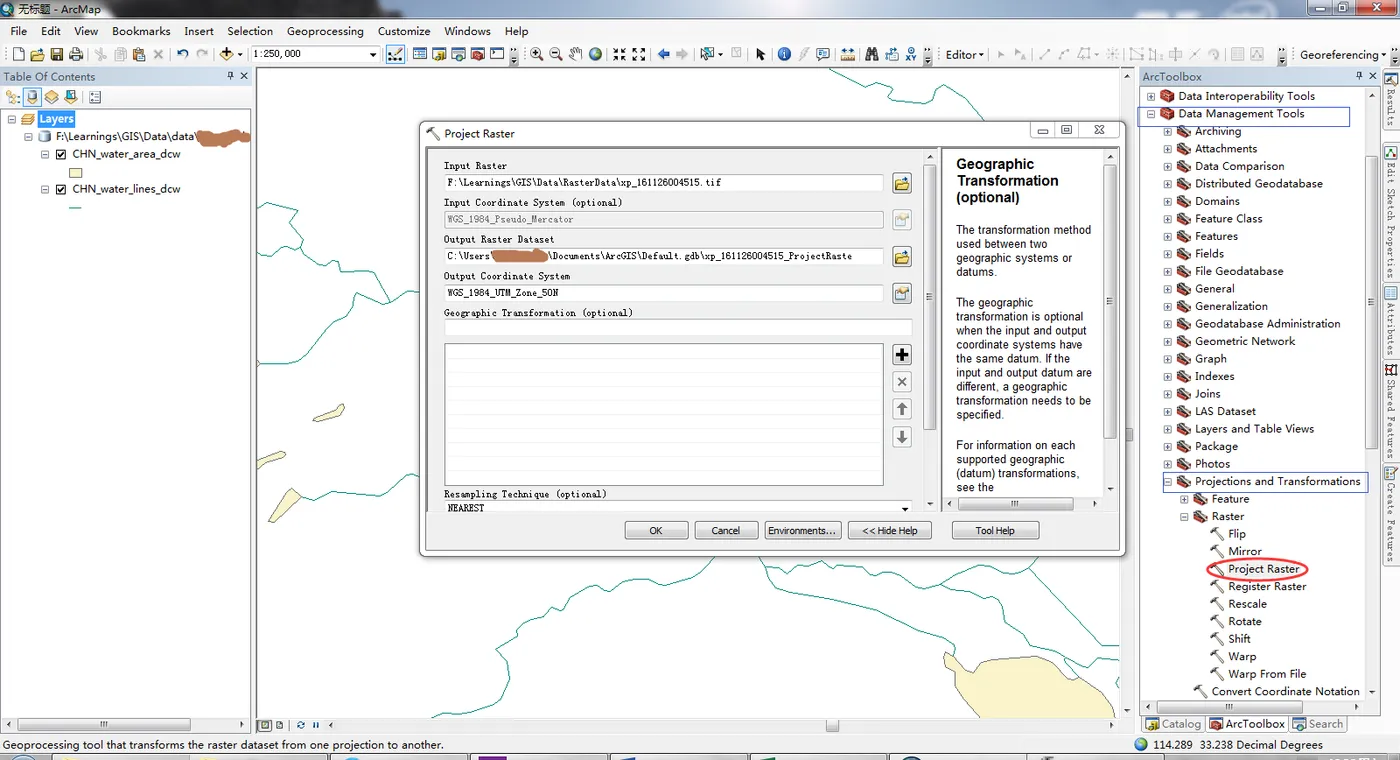Viewport: 1400px width, 760px height.
Task: Open the Python window icon
Action: click(x=497, y=54)
